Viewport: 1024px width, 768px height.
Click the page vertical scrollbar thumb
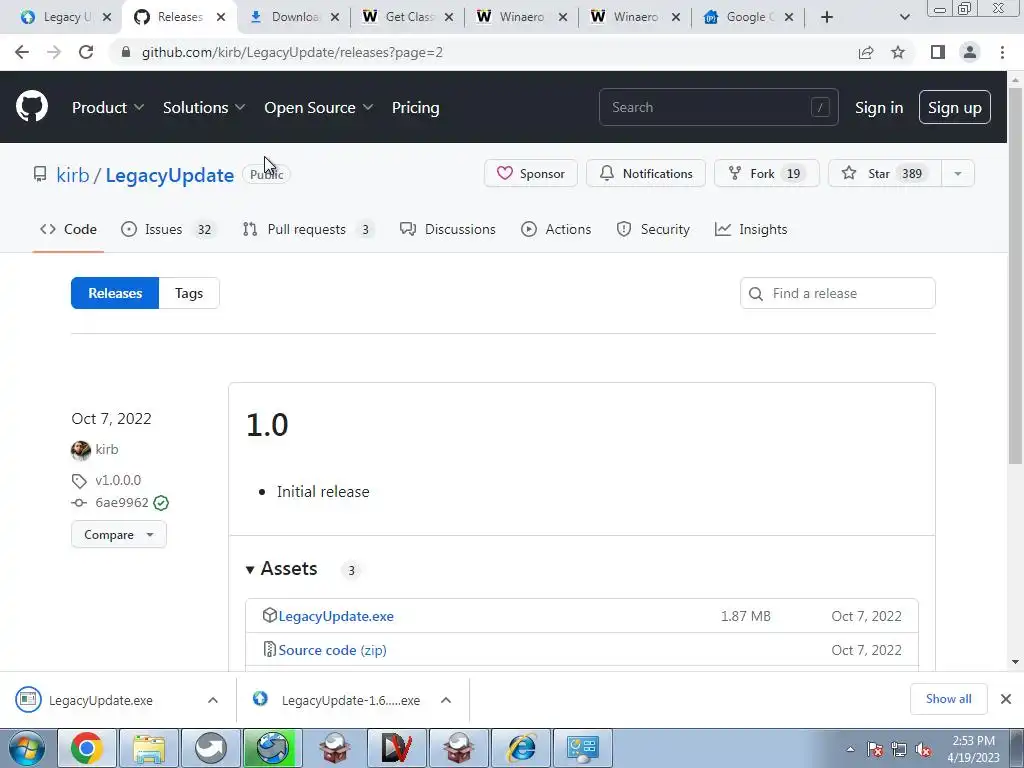coord(1015,274)
